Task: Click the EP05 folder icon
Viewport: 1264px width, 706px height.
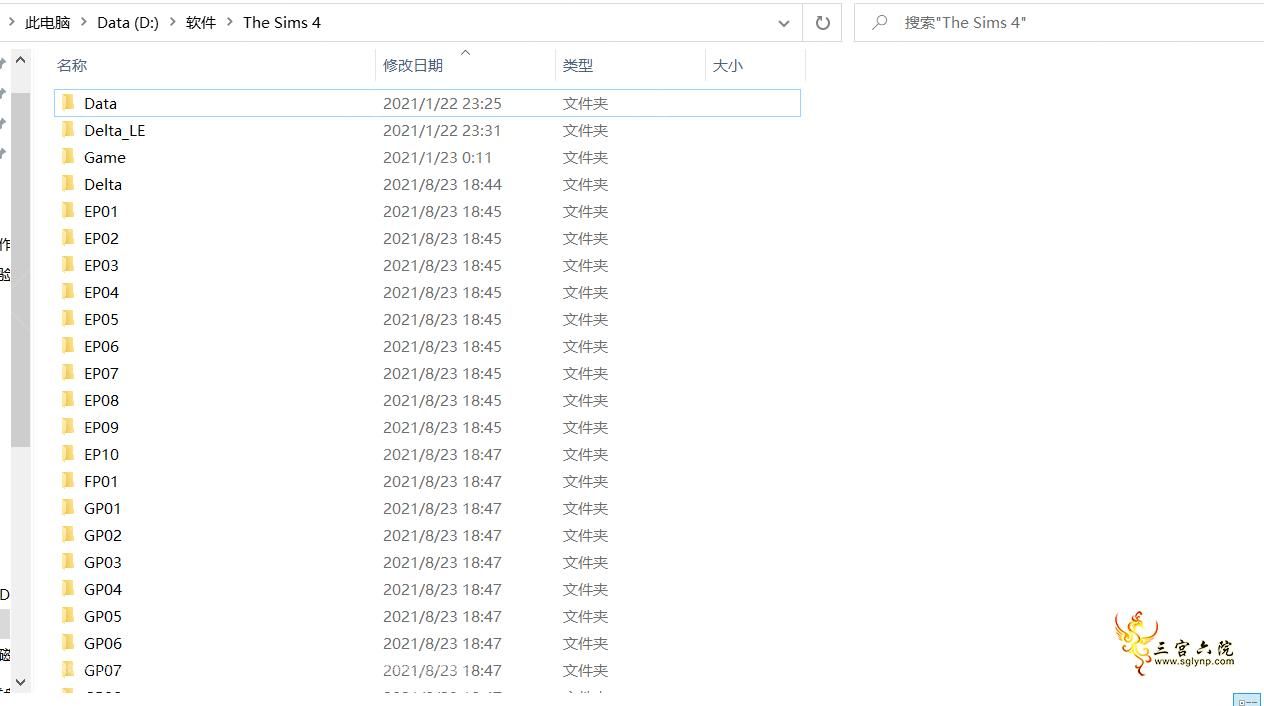Action: tap(68, 319)
